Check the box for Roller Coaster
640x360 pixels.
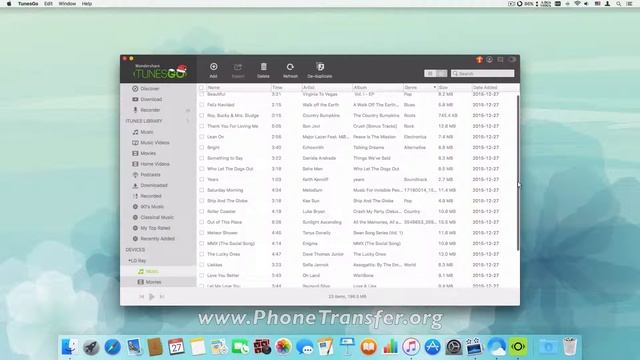click(201, 211)
